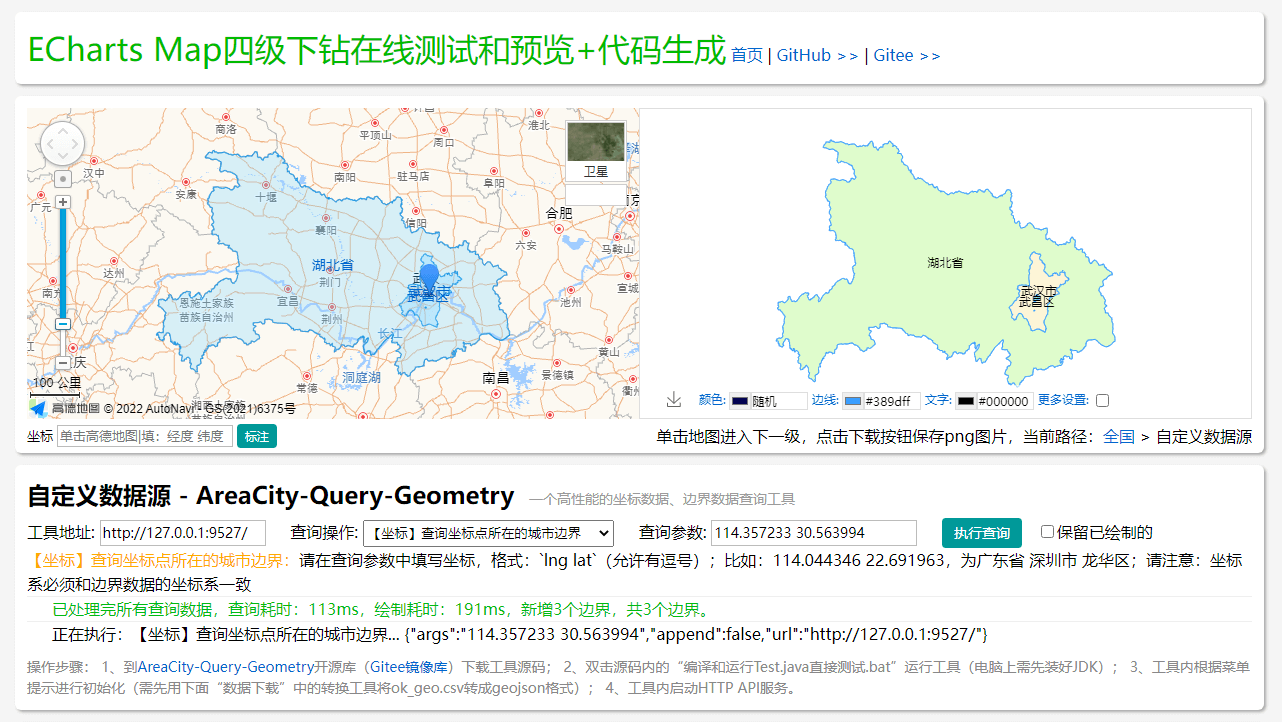
Task: Enable the 更多设置 checkbox
Action: [x=1102, y=400]
